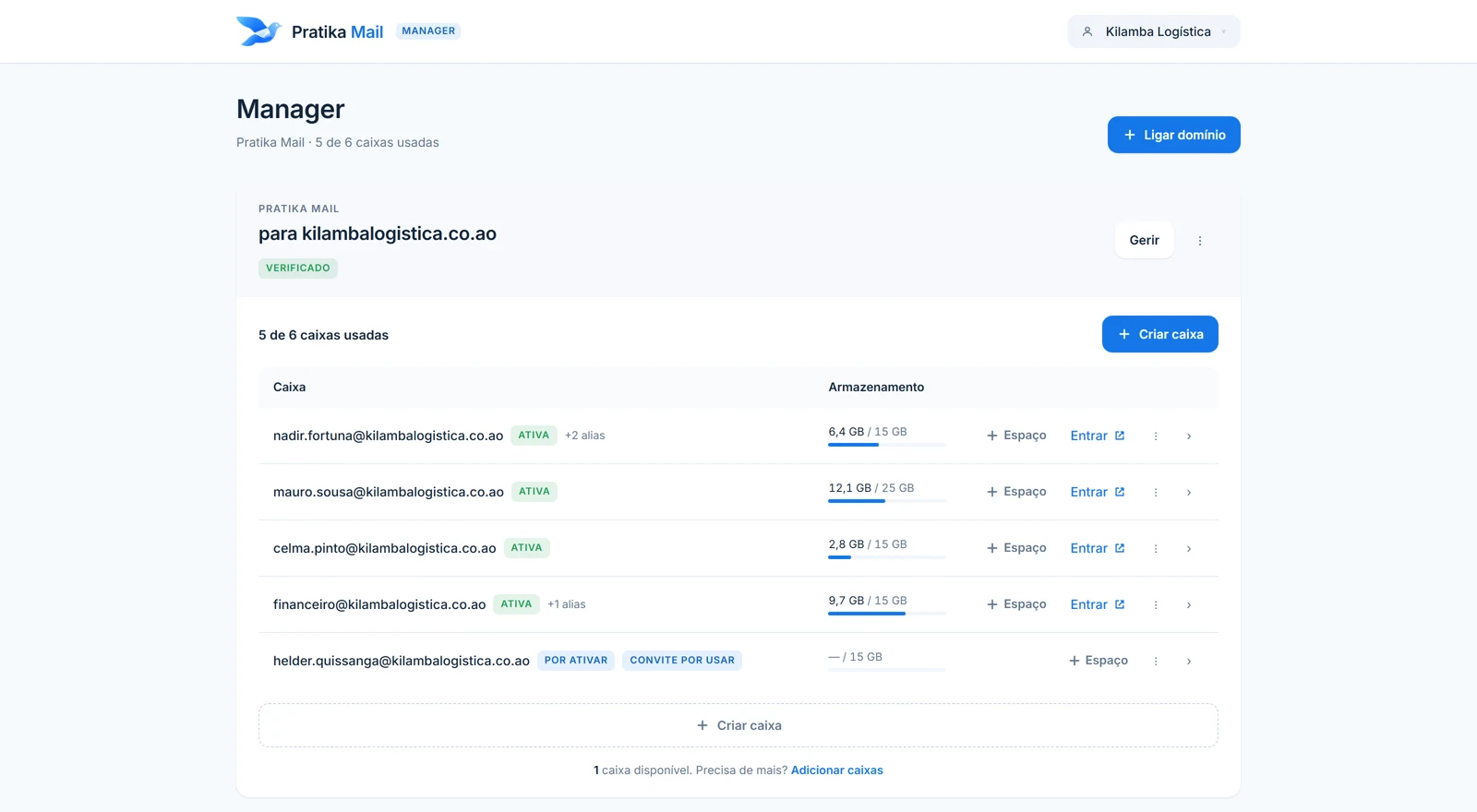1477x812 pixels.
Task: Click the Gerir button
Action: tap(1144, 240)
